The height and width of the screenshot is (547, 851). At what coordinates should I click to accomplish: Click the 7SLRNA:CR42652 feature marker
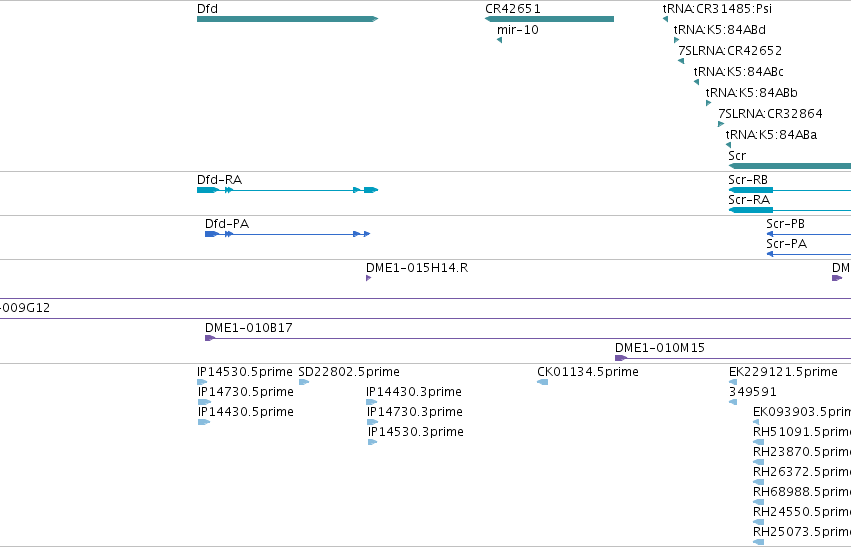coord(681,61)
